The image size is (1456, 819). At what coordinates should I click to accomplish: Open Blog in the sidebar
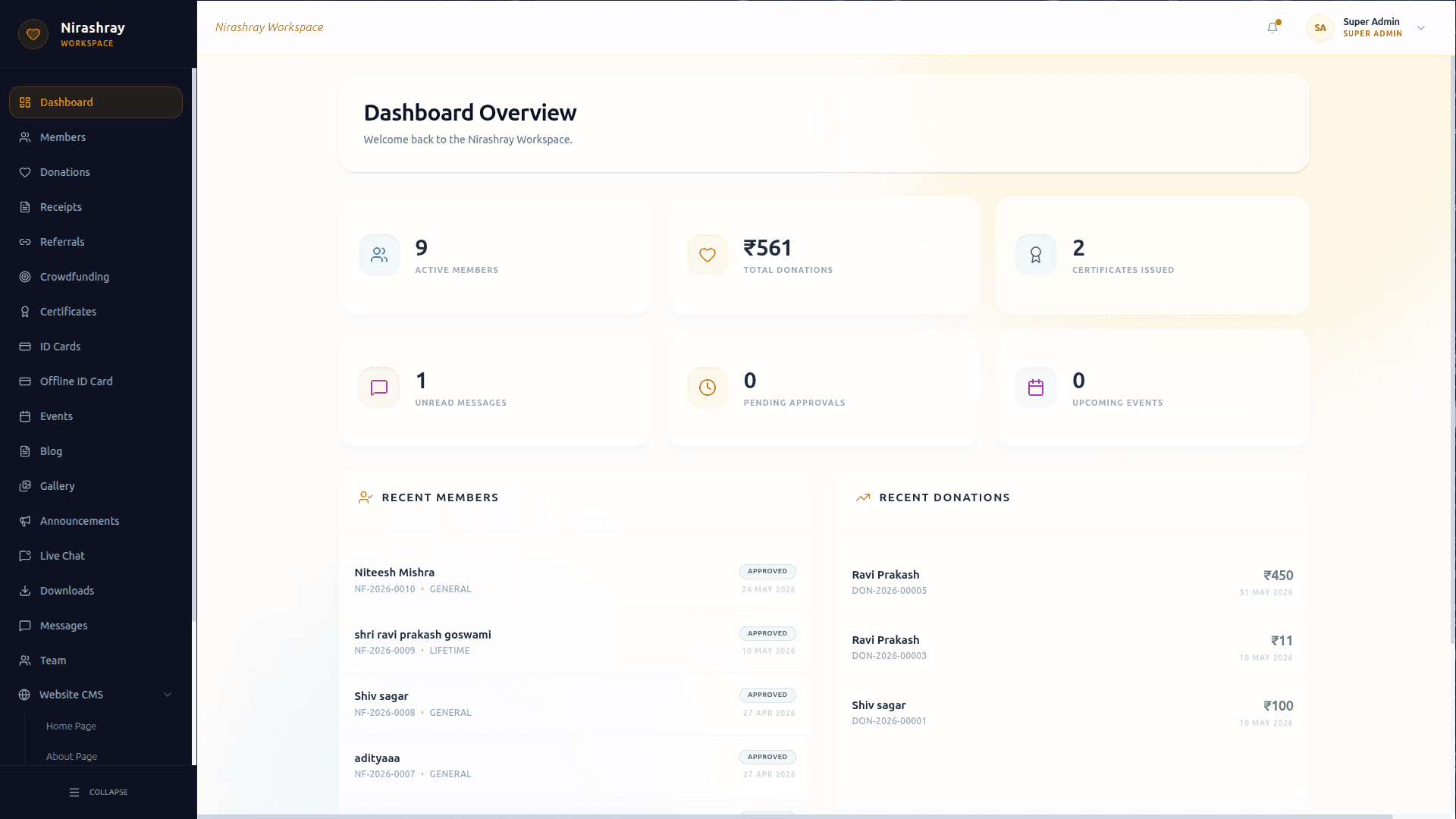click(x=96, y=451)
